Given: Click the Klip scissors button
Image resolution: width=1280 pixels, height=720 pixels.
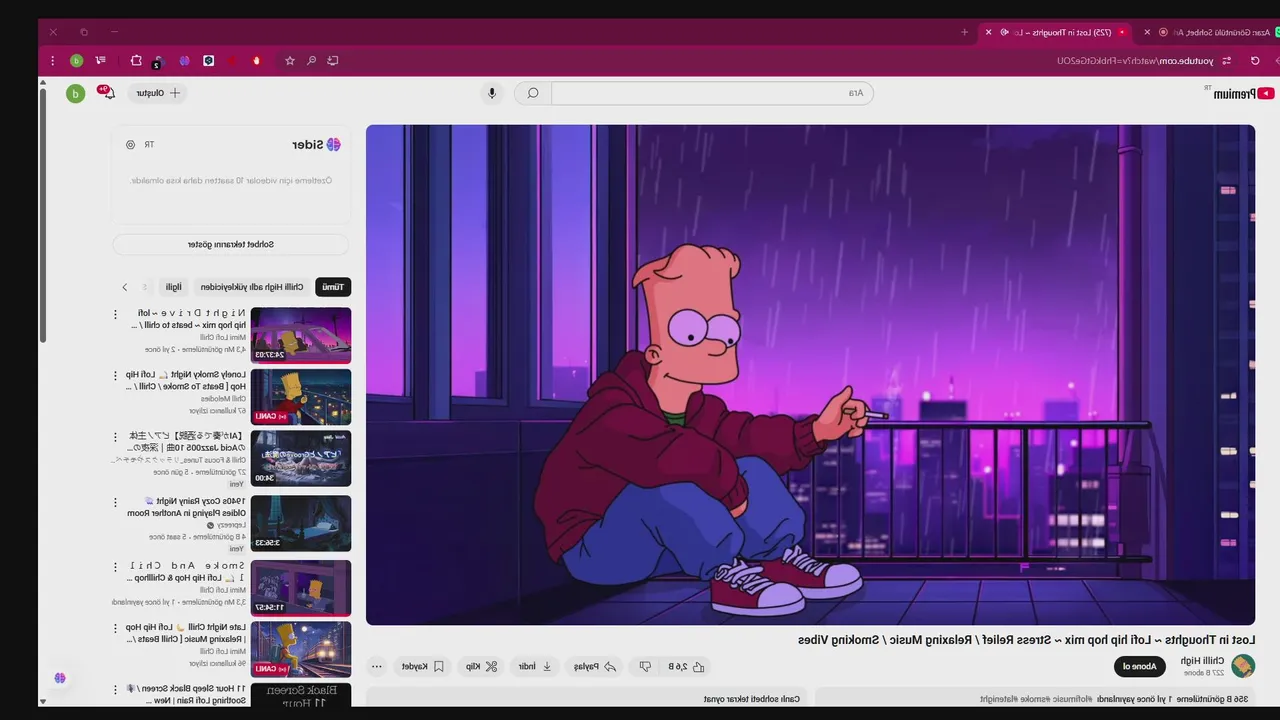Looking at the screenshot, I should click(481, 666).
